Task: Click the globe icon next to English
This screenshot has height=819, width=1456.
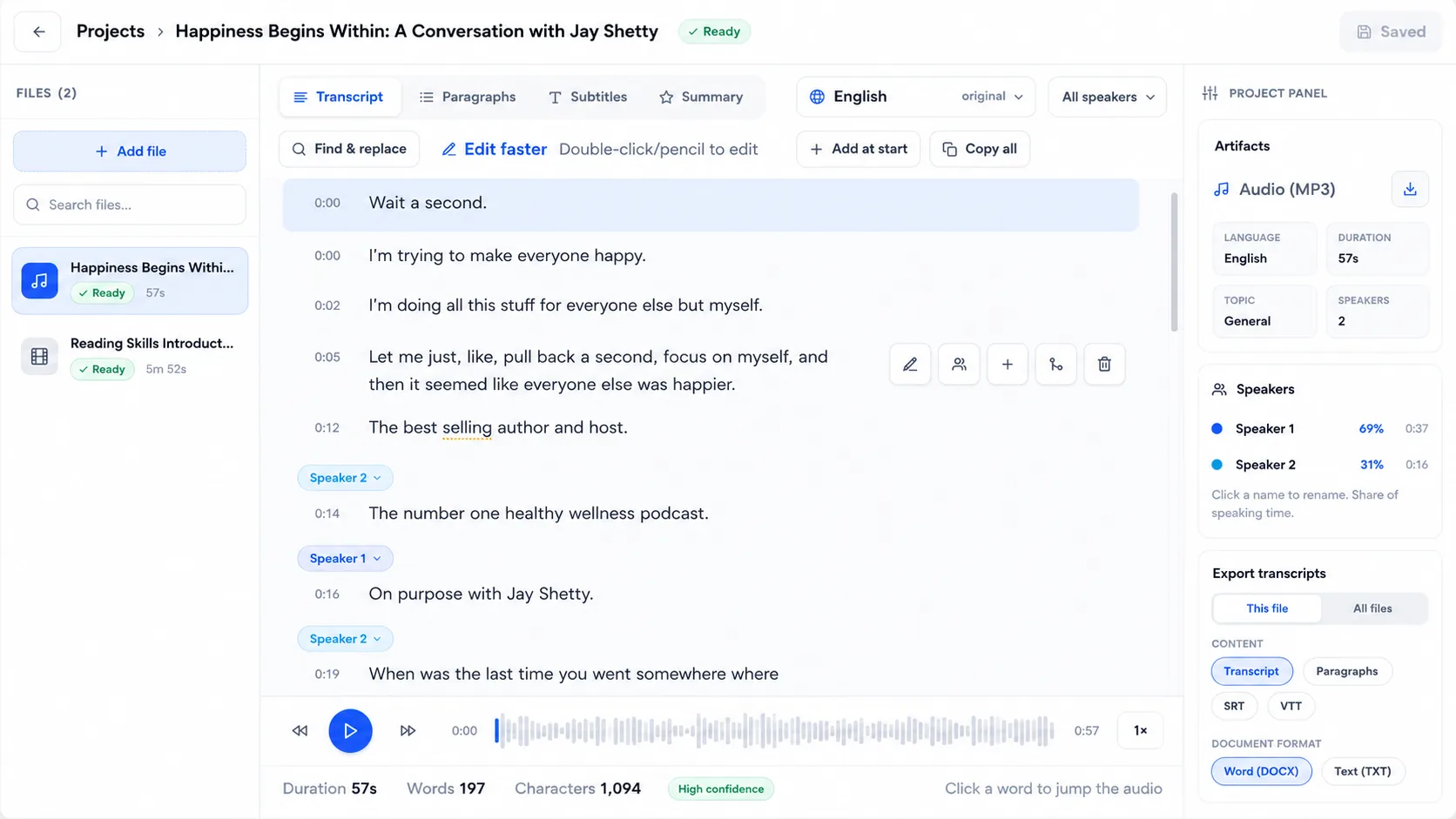Action: coord(817,97)
